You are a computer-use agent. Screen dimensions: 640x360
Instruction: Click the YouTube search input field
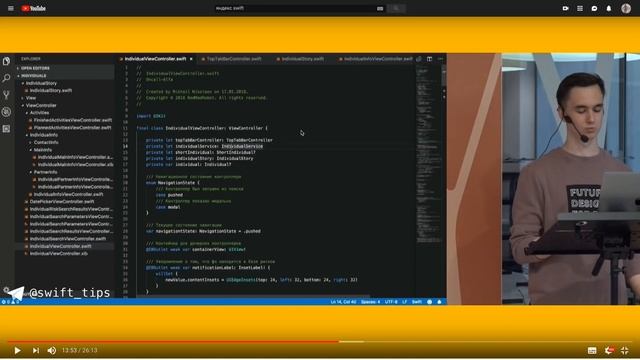point(296,8)
